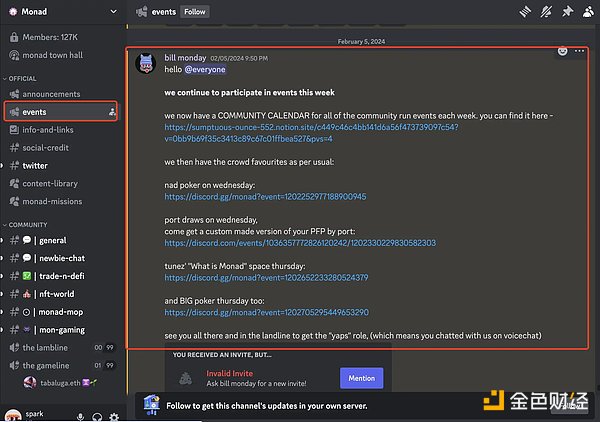Toggle the headphones deafen button

pyautogui.click(x=96, y=415)
